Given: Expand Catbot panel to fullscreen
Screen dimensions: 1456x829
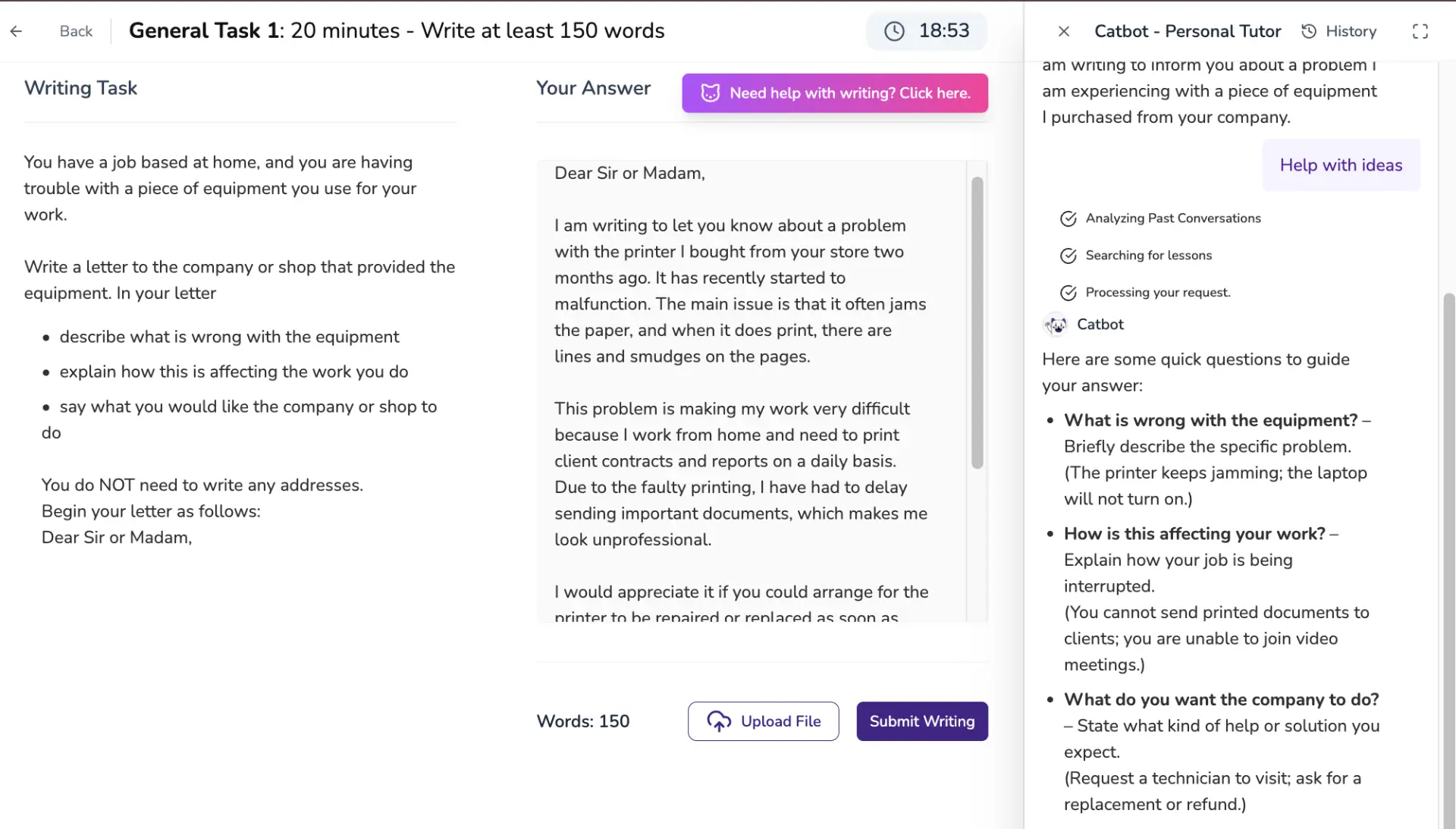Looking at the screenshot, I should [1420, 31].
